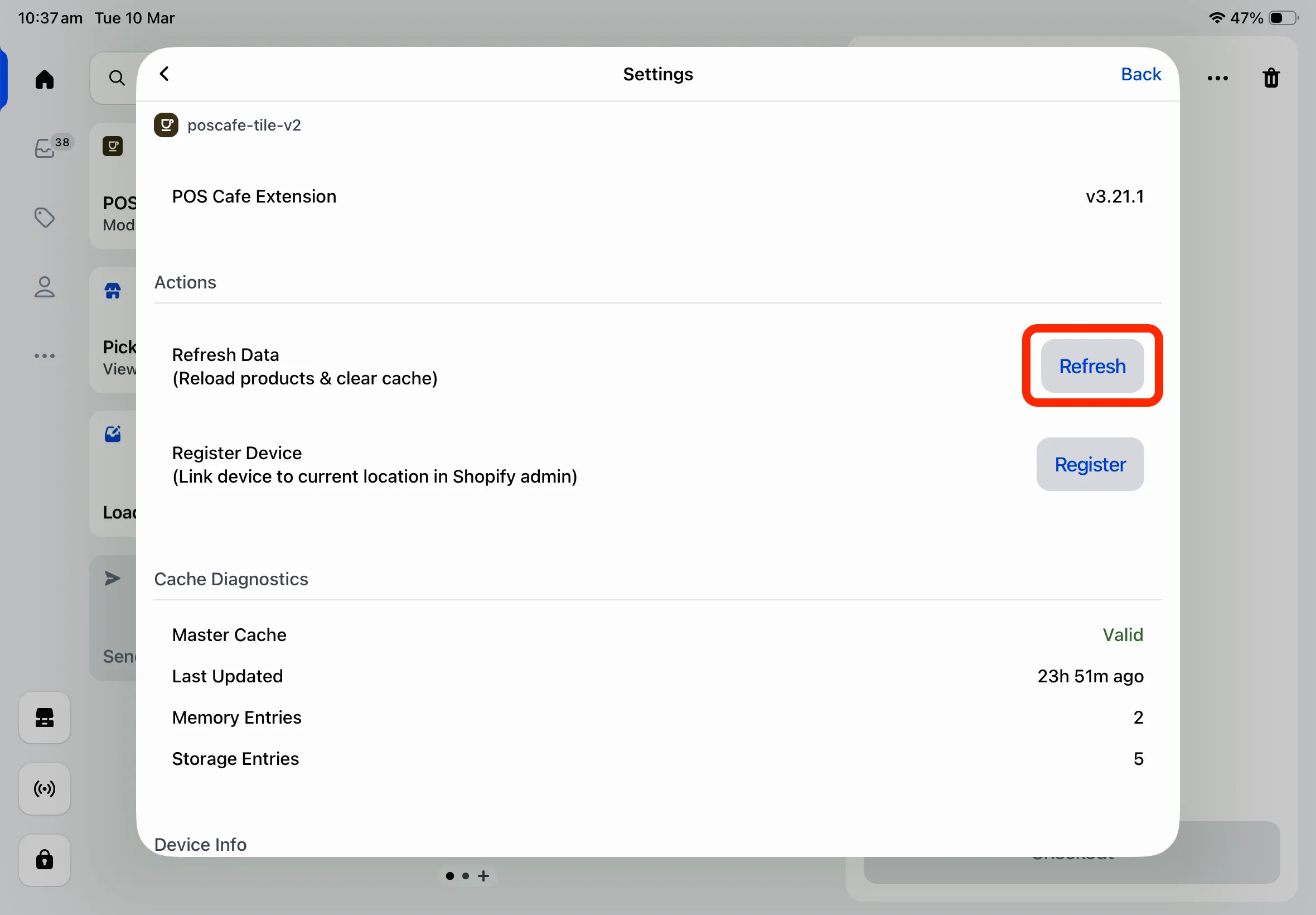The height and width of the screenshot is (915, 1316).
Task: Select the version 'v3.21.1' text
Action: [1114, 196]
